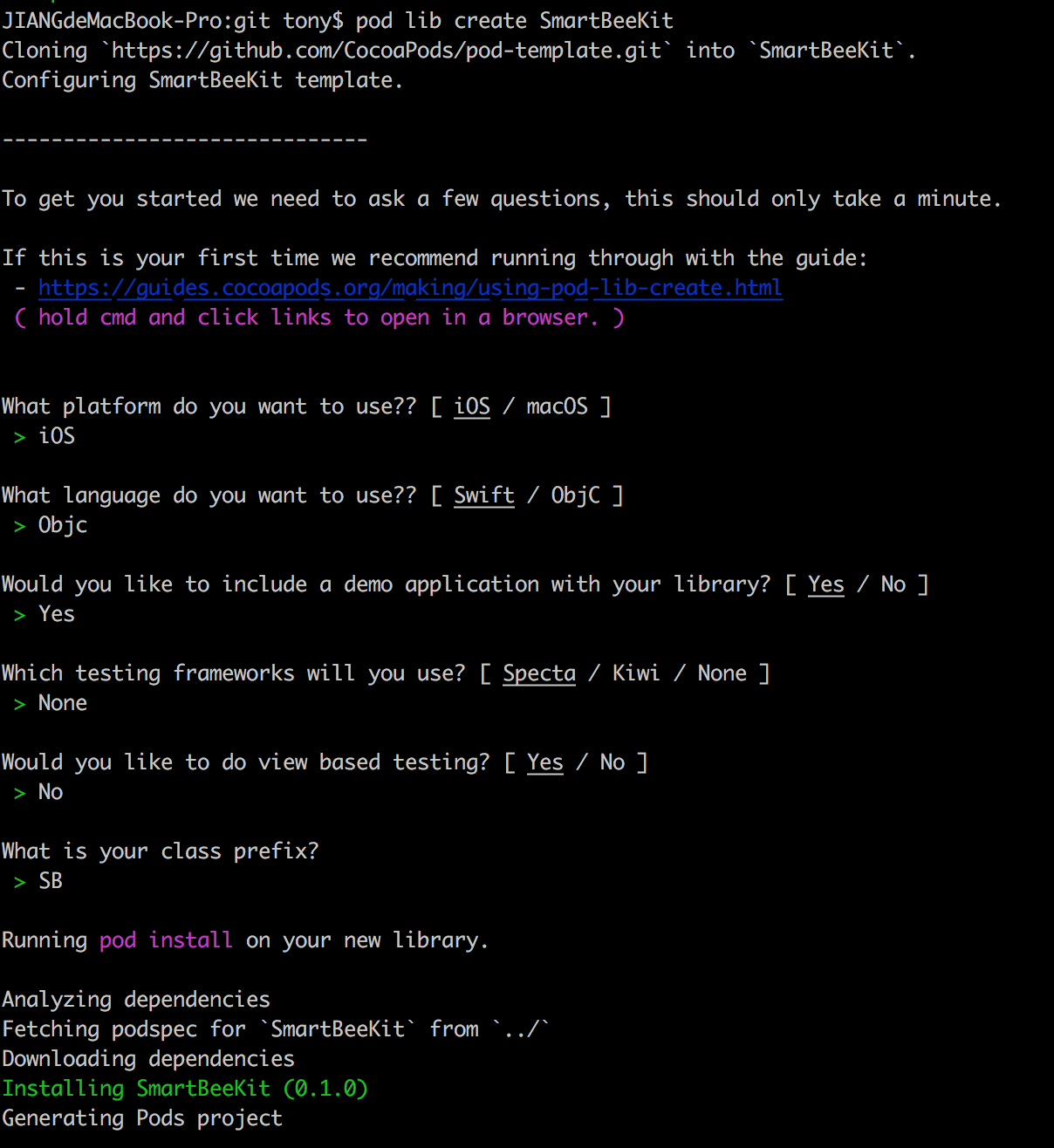The height and width of the screenshot is (1148, 1054).
Task: Open the guides.cocoapods.org pod-lib-create link
Action: point(410,288)
